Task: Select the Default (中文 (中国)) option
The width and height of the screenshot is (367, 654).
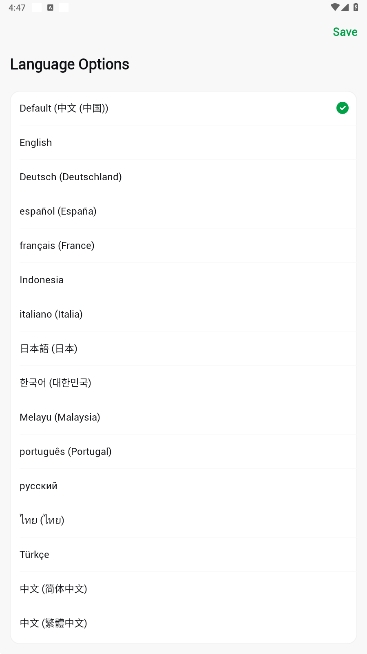Action: pyautogui.click(x=184, y=108)
